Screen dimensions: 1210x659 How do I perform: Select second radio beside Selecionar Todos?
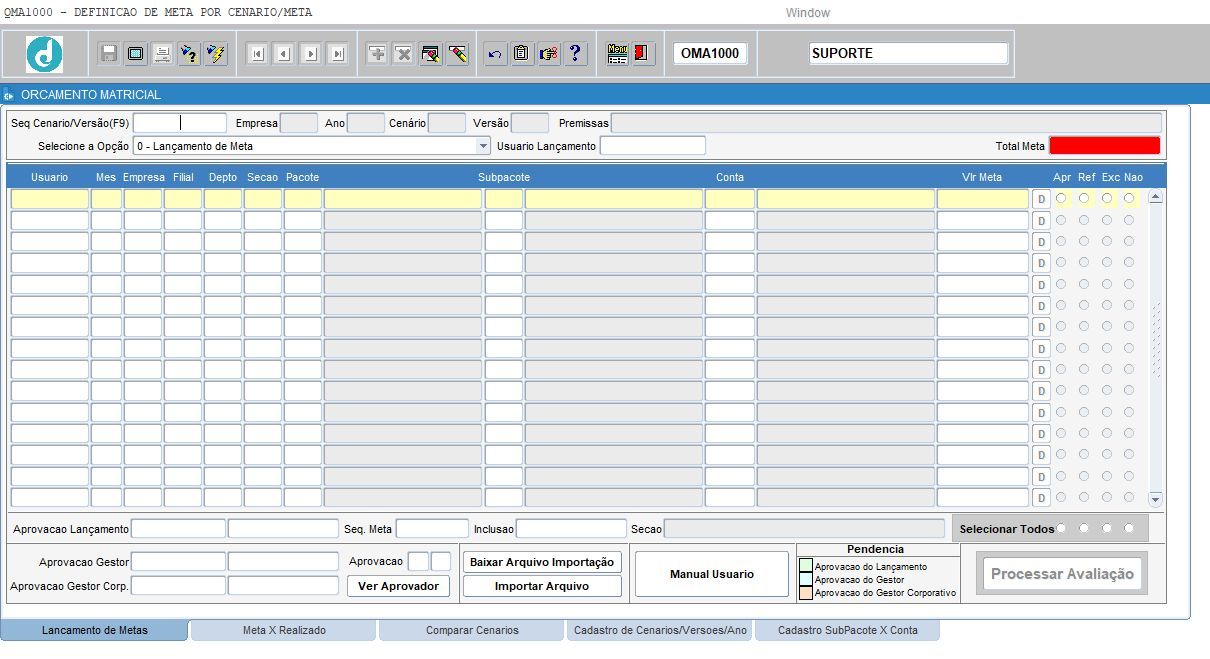[1084, 528]
